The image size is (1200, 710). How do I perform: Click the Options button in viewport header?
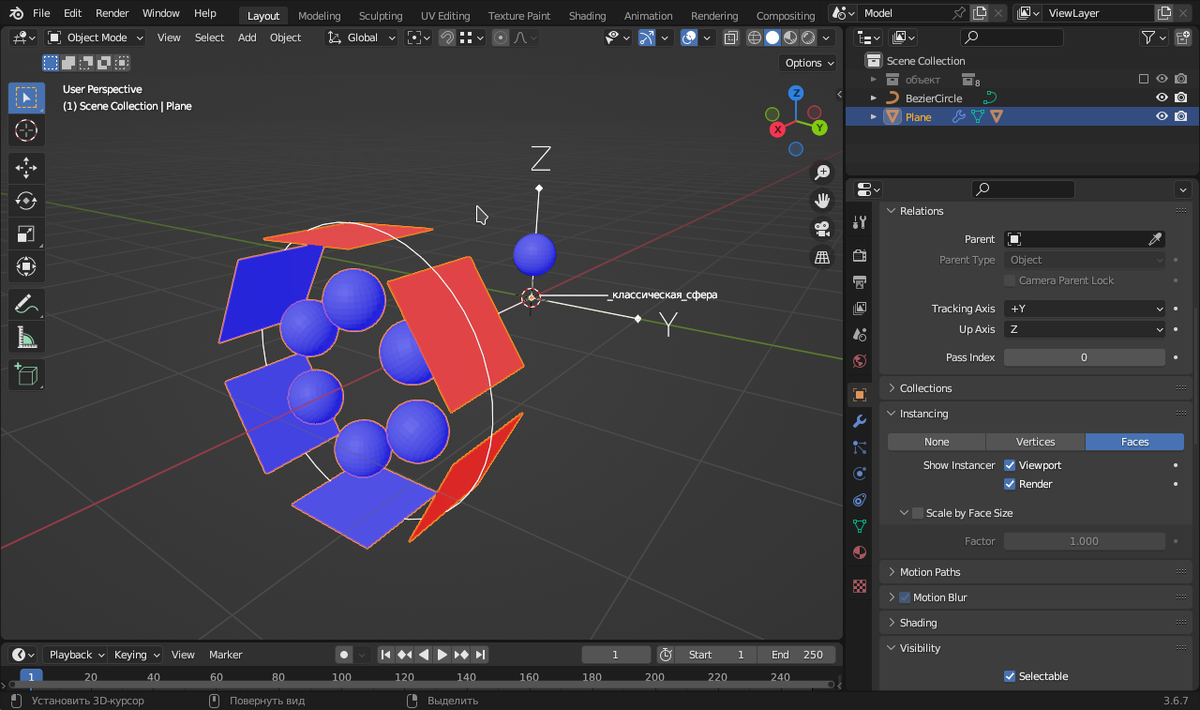coord(808,62)
